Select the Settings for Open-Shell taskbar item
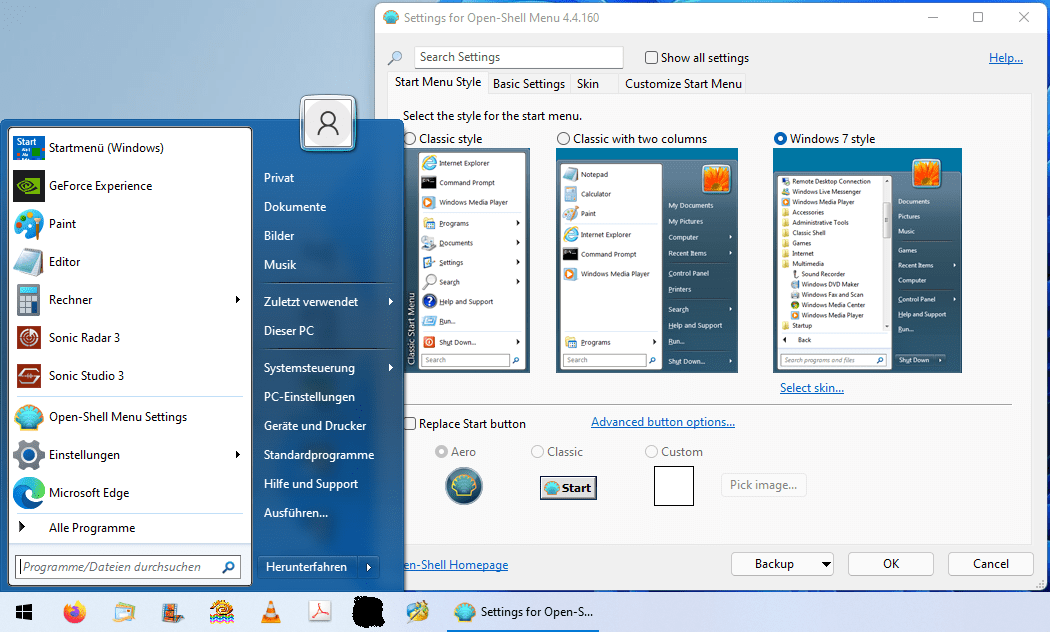 [x=523, y=612]
